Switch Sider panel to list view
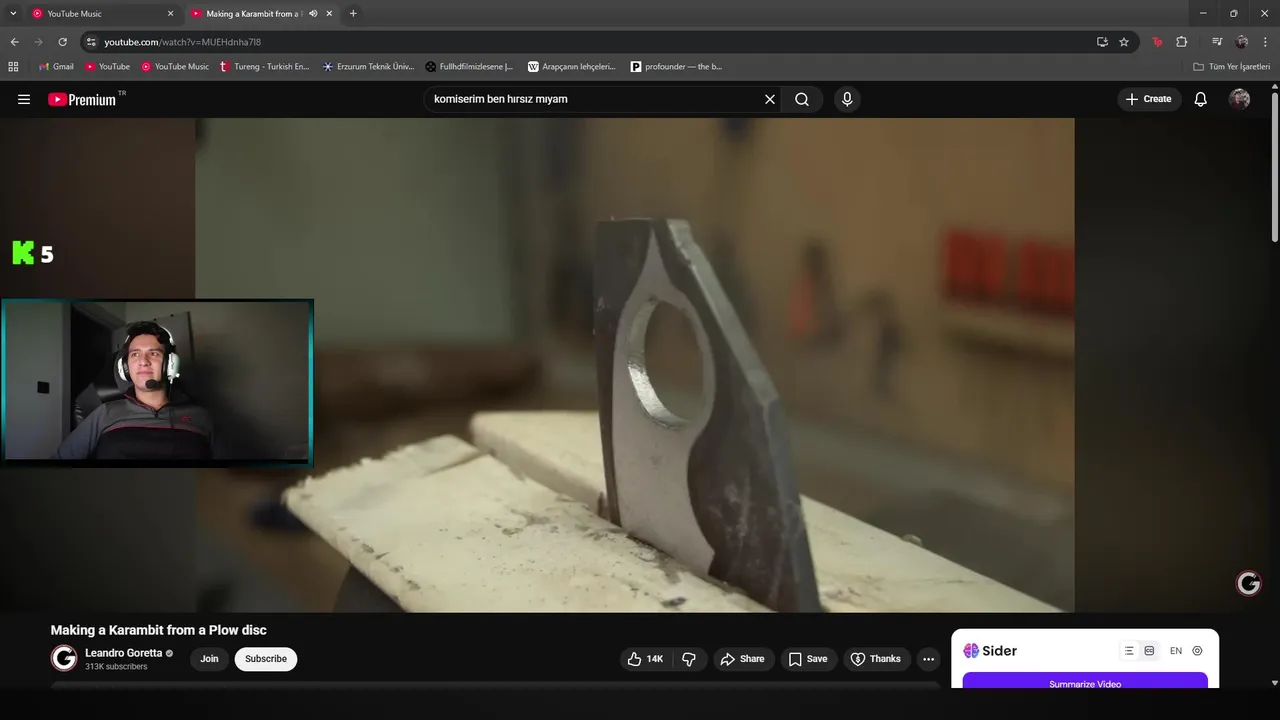This screenshot has height=720, width=1280. 1129,651
